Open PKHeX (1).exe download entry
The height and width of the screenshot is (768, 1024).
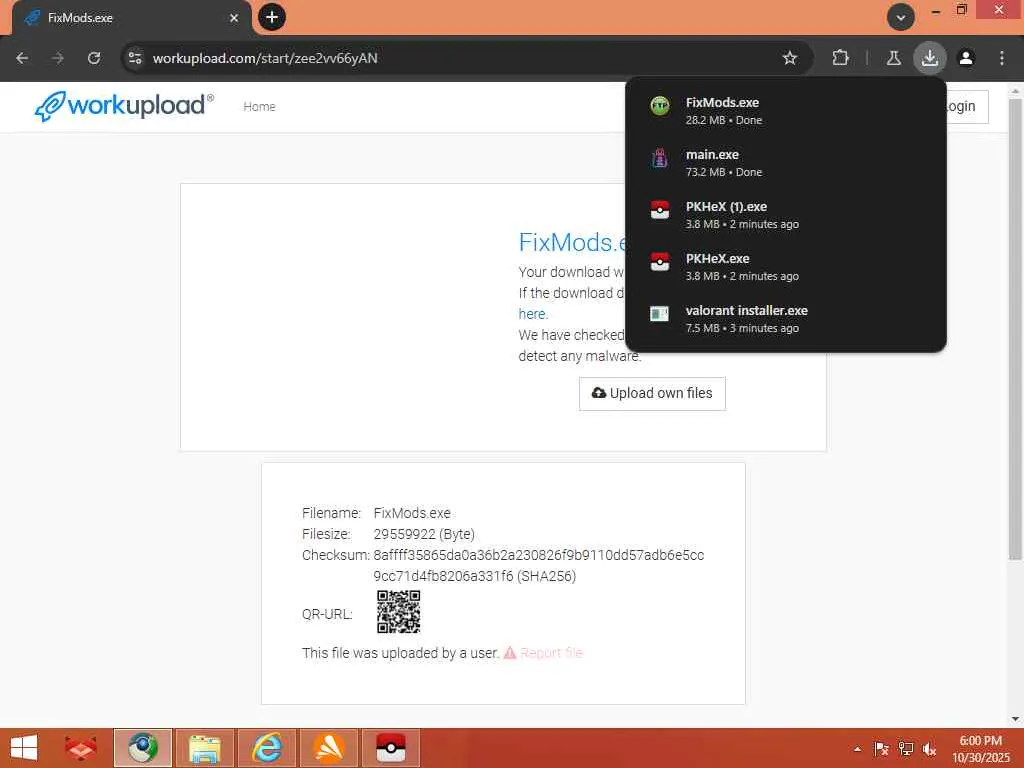[786, 215]
